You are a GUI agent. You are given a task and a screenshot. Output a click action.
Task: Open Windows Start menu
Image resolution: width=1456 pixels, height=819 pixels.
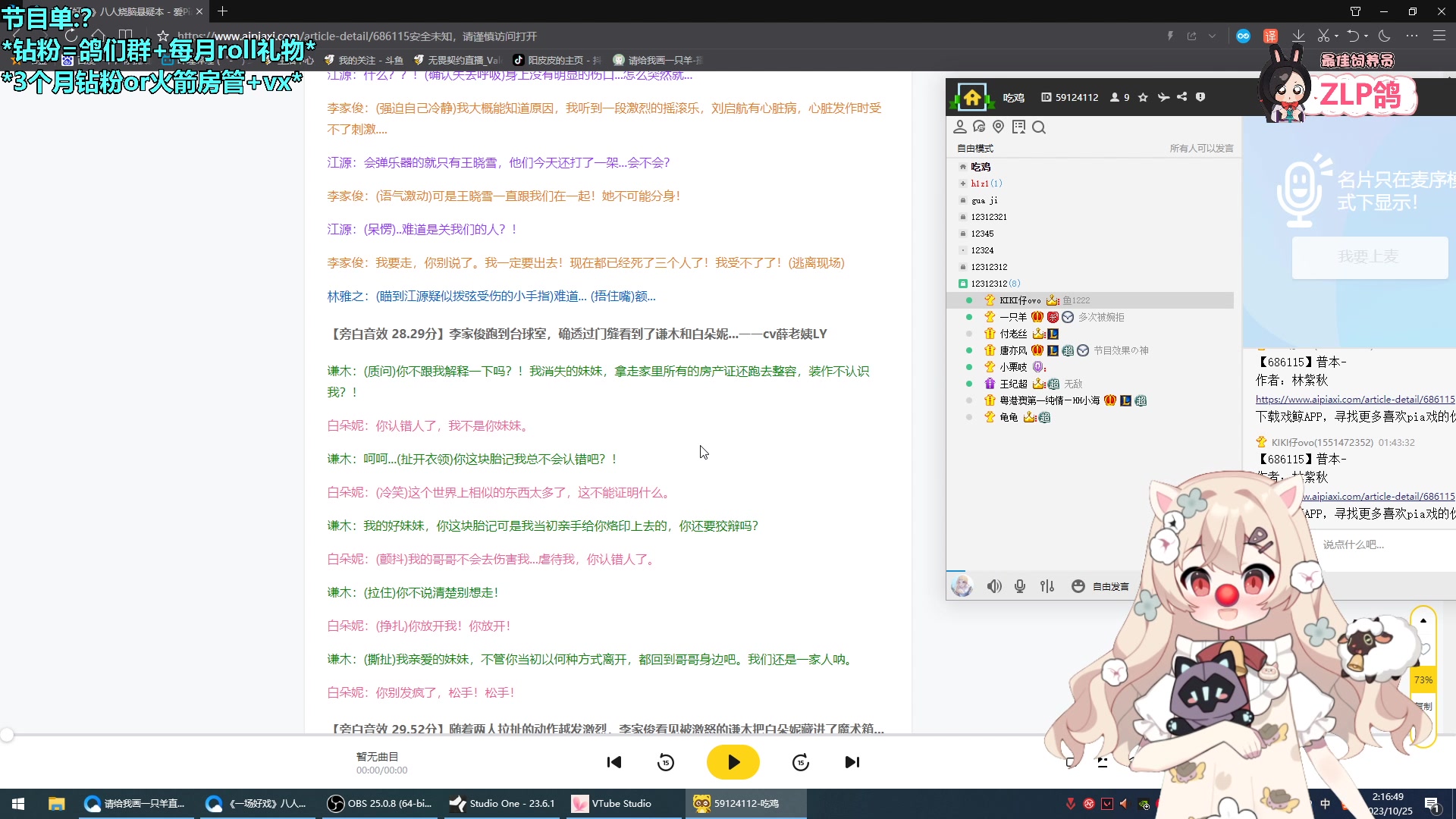[18, 804]
